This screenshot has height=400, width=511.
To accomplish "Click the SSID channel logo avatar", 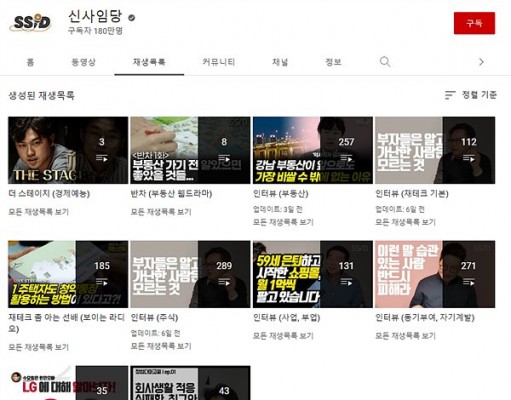I will click(31, 22).
